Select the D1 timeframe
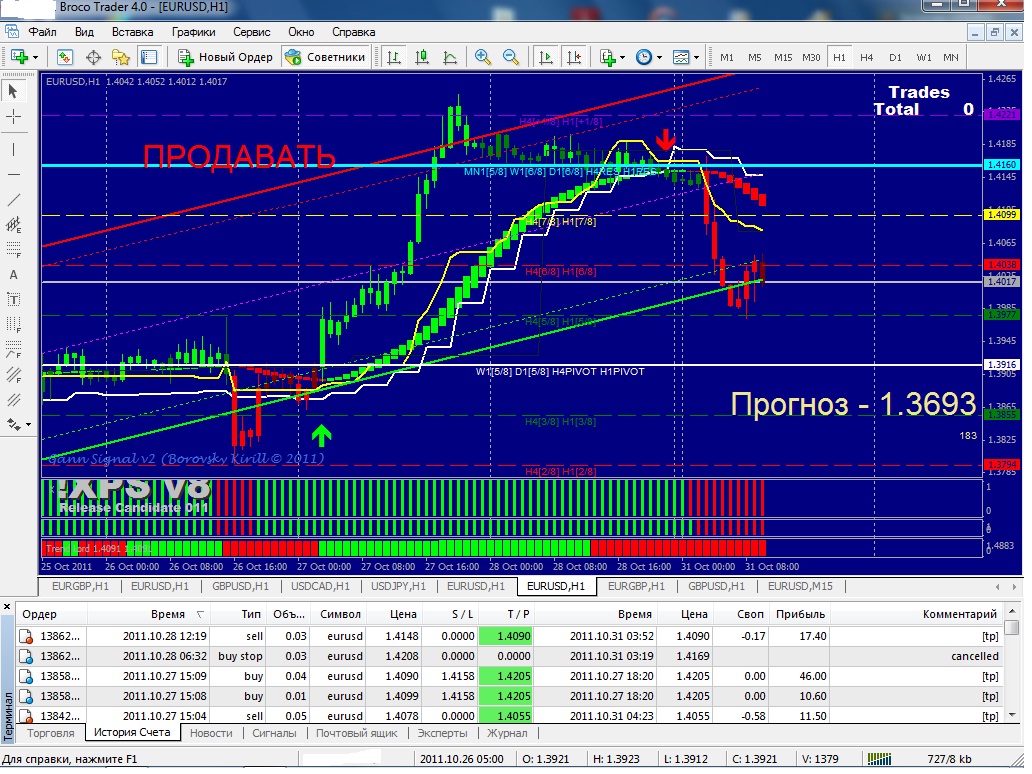1032x774 pixels. (x=895, y=58)
